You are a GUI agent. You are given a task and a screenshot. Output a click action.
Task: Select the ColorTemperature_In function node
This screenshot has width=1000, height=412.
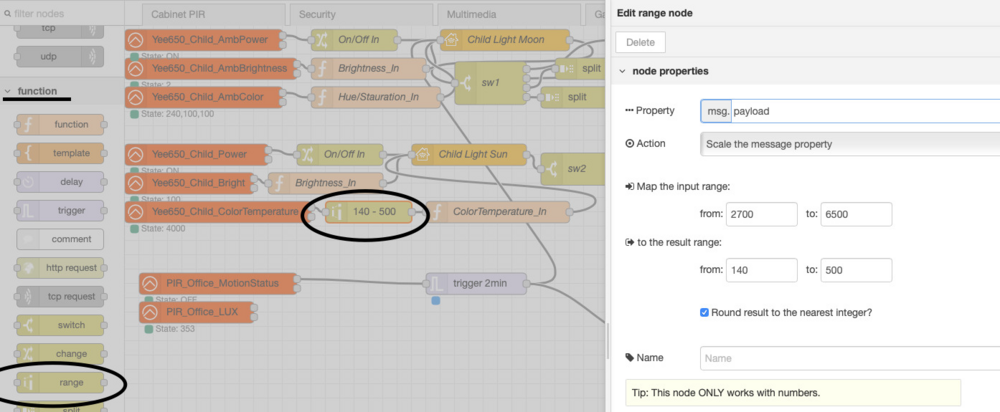pos(497,212)
